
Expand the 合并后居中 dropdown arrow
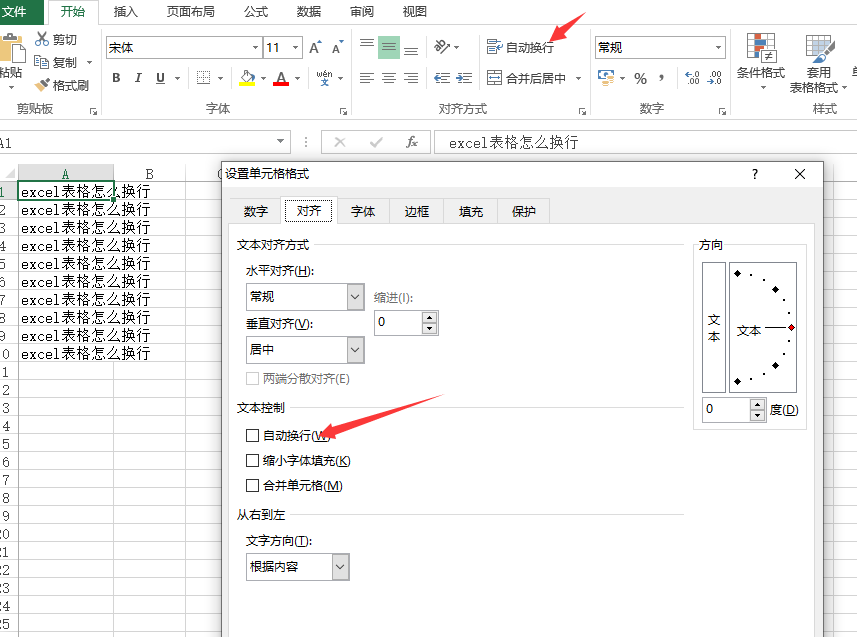pyautogui.click(x=578, y=79)
